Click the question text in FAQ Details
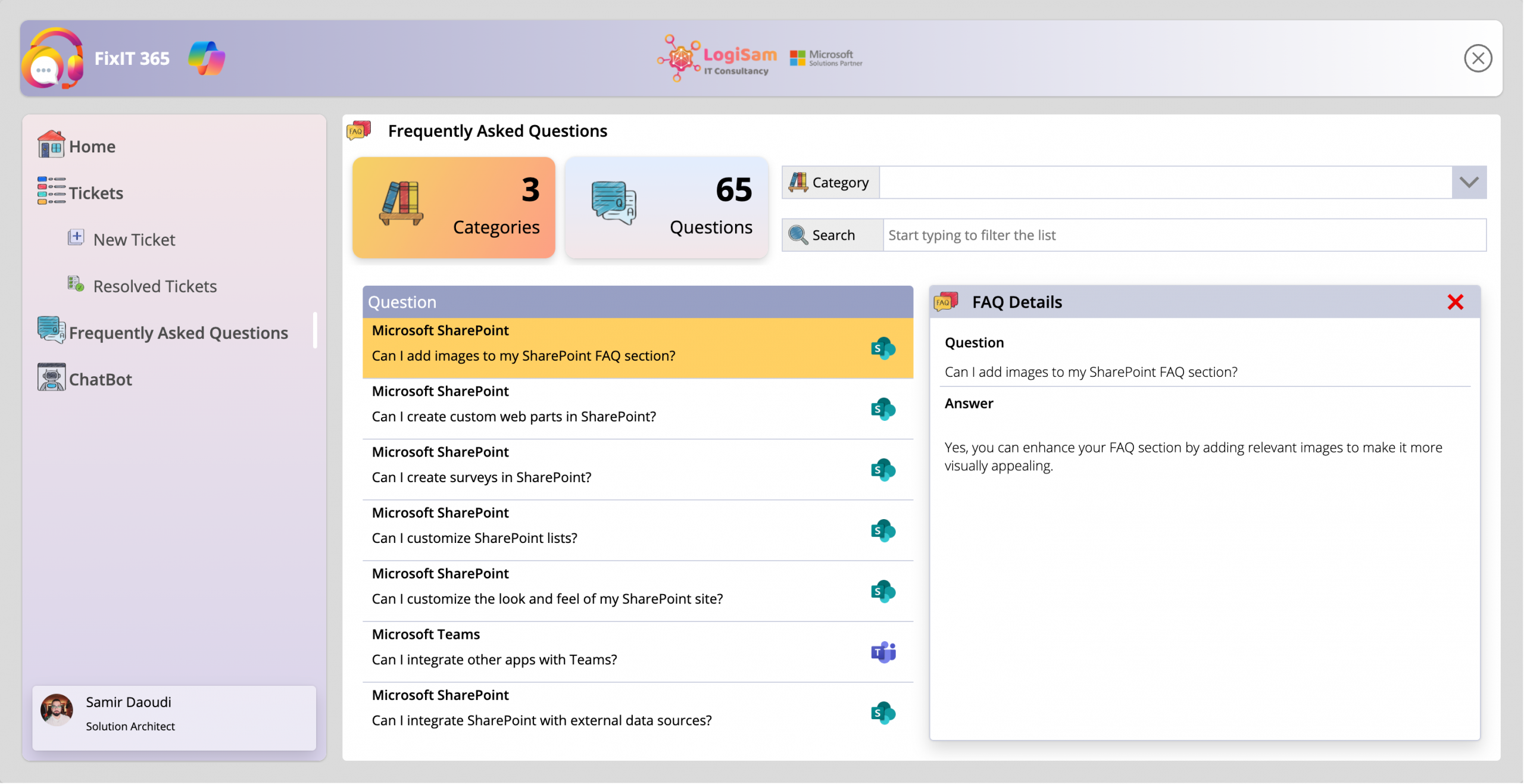Viewport: 1524px width, 784px height. pos(1091,372)
